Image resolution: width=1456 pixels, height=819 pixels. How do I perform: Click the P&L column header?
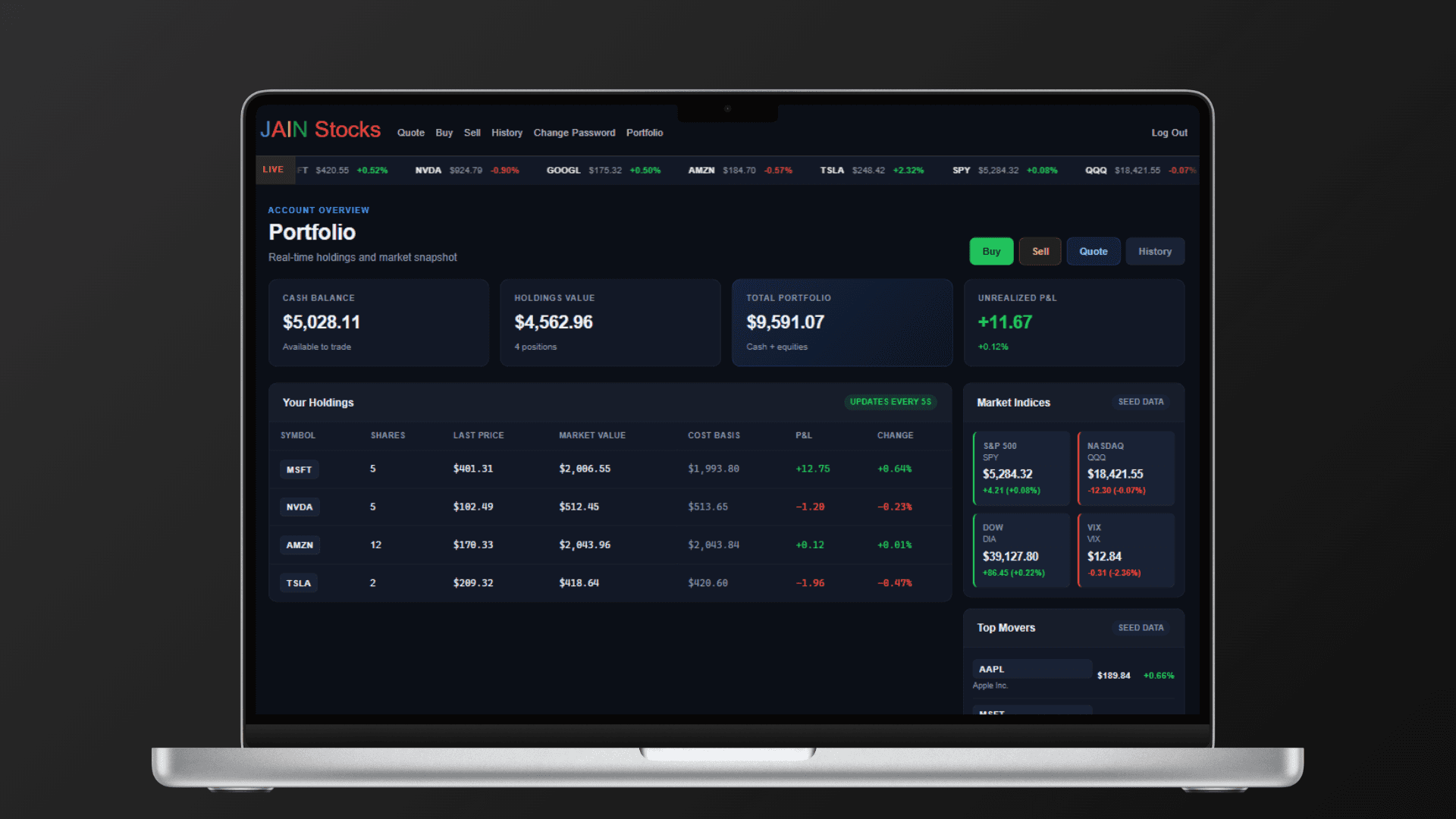click(x=804, y=435)
